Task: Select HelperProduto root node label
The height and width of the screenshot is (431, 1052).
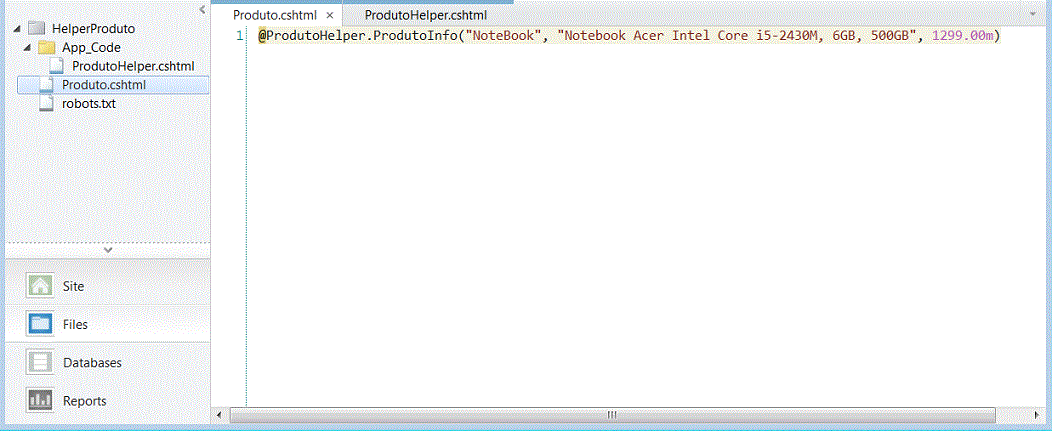Action: click(x=93, y=29)
